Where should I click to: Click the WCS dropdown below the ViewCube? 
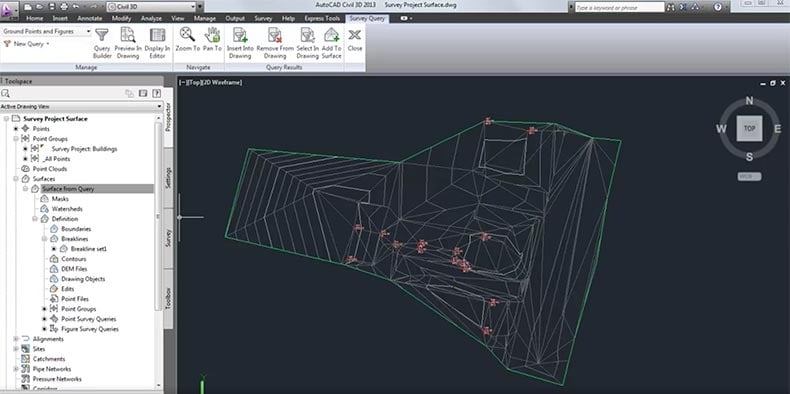(750, 176)
